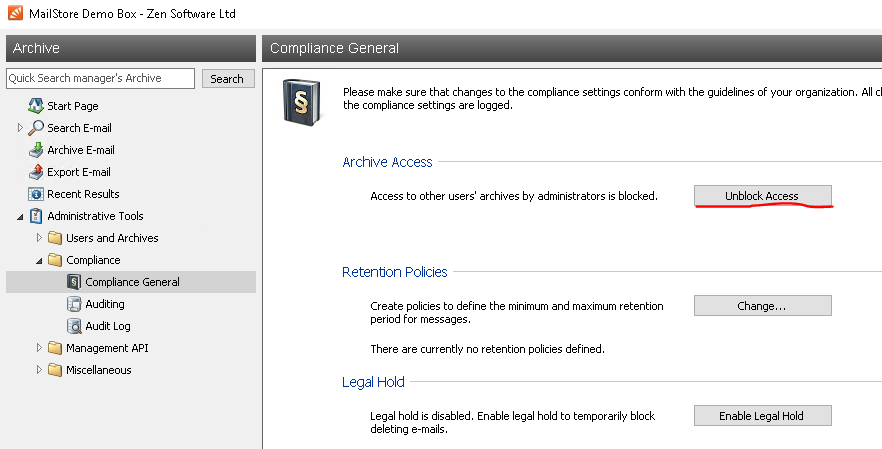Viewport: 882px width, 449px height.
Task: Expand the Miscellaneous node
Action: pyautogui.click(x=39, y=370)
